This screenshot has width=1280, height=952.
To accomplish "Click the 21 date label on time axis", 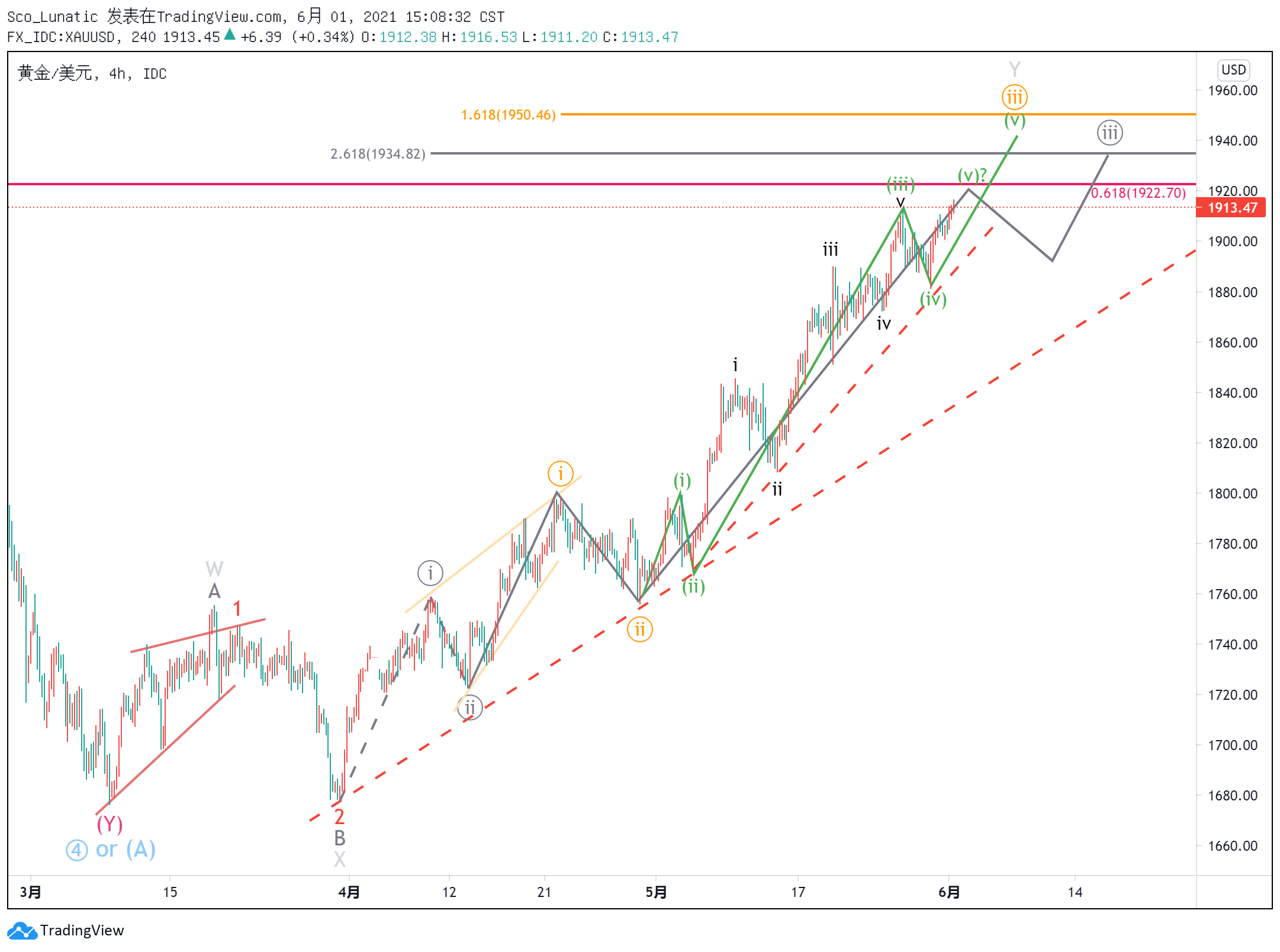I will (544, 892).
